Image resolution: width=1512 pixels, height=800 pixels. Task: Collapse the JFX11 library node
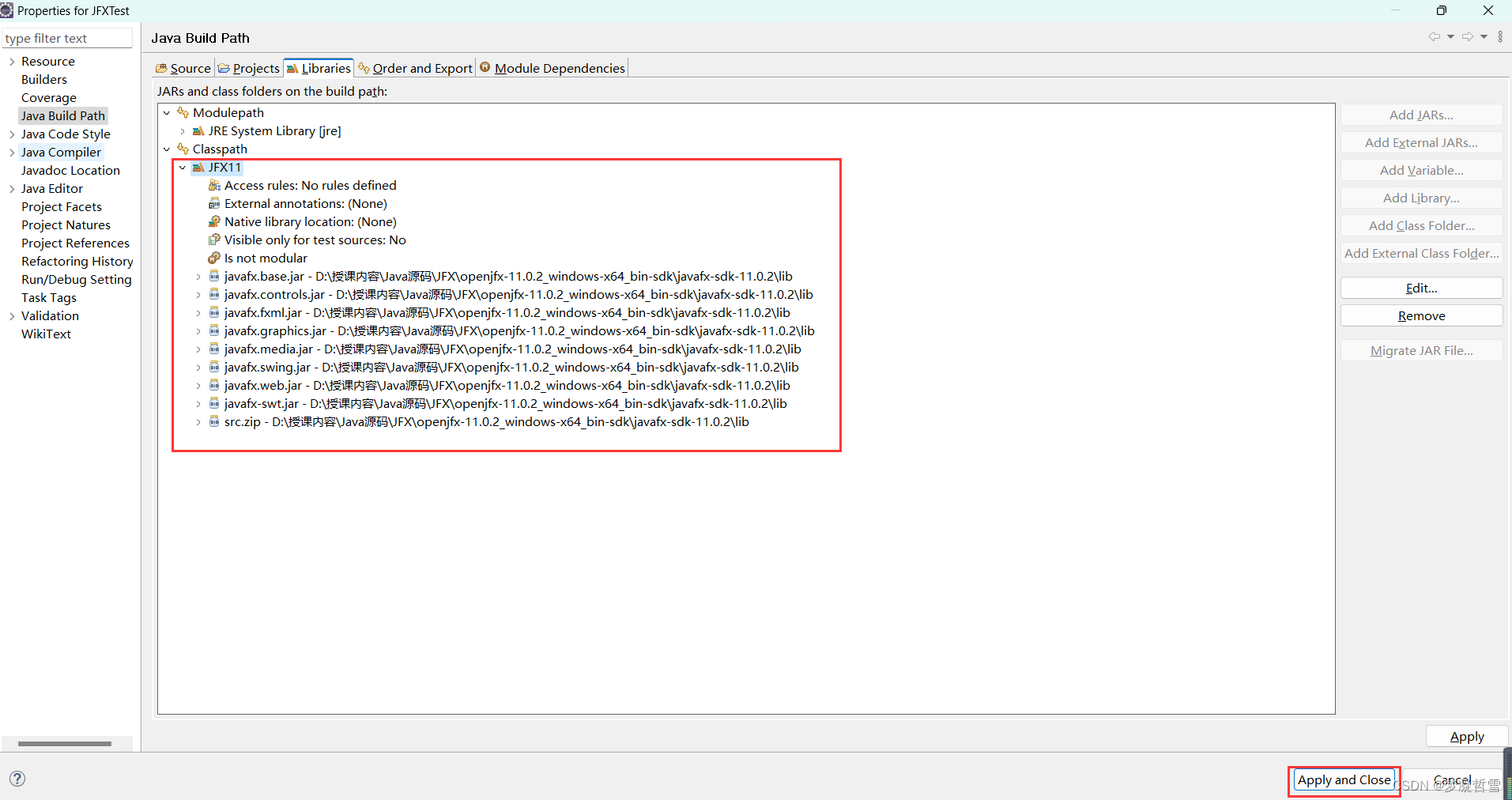point(183,168)
